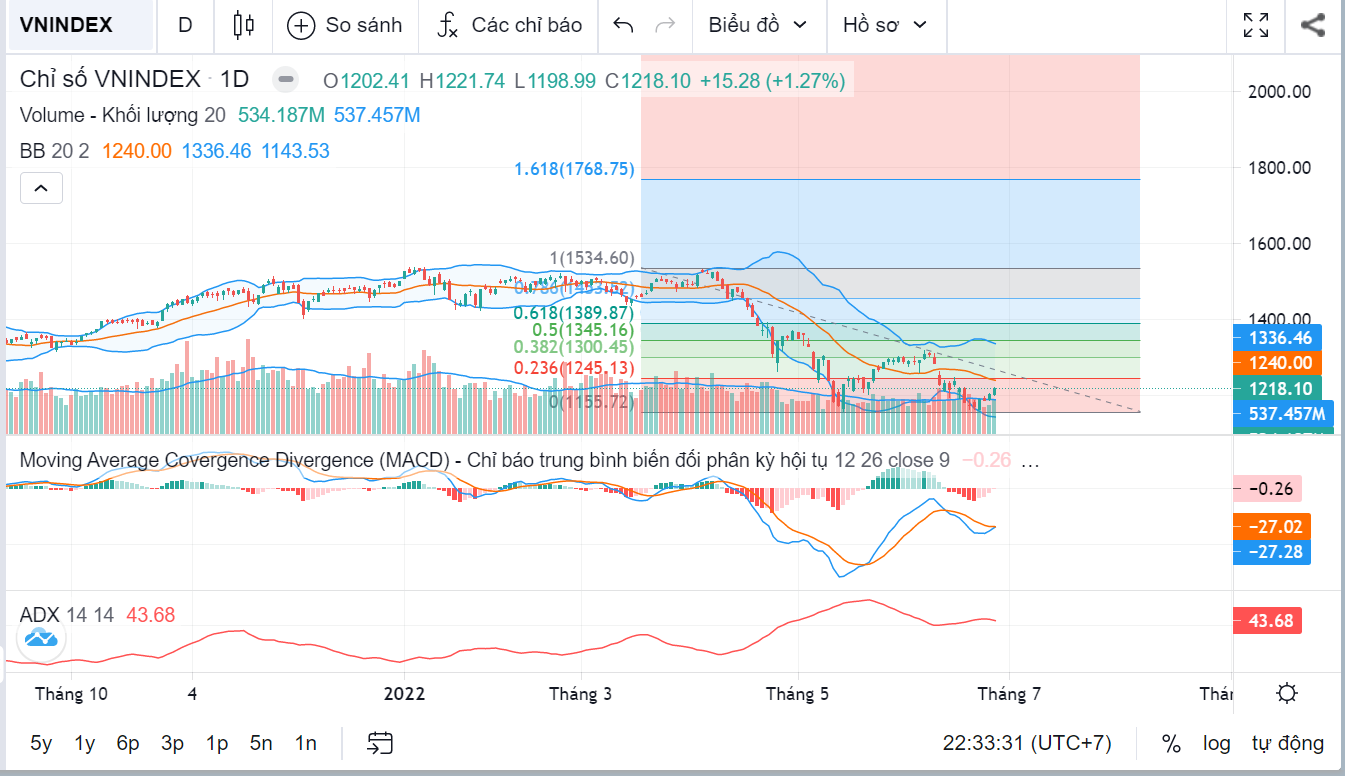Click the -27.02 MACD signal tag
The height and width of the screenshot is (776, 1345).
1273,526
